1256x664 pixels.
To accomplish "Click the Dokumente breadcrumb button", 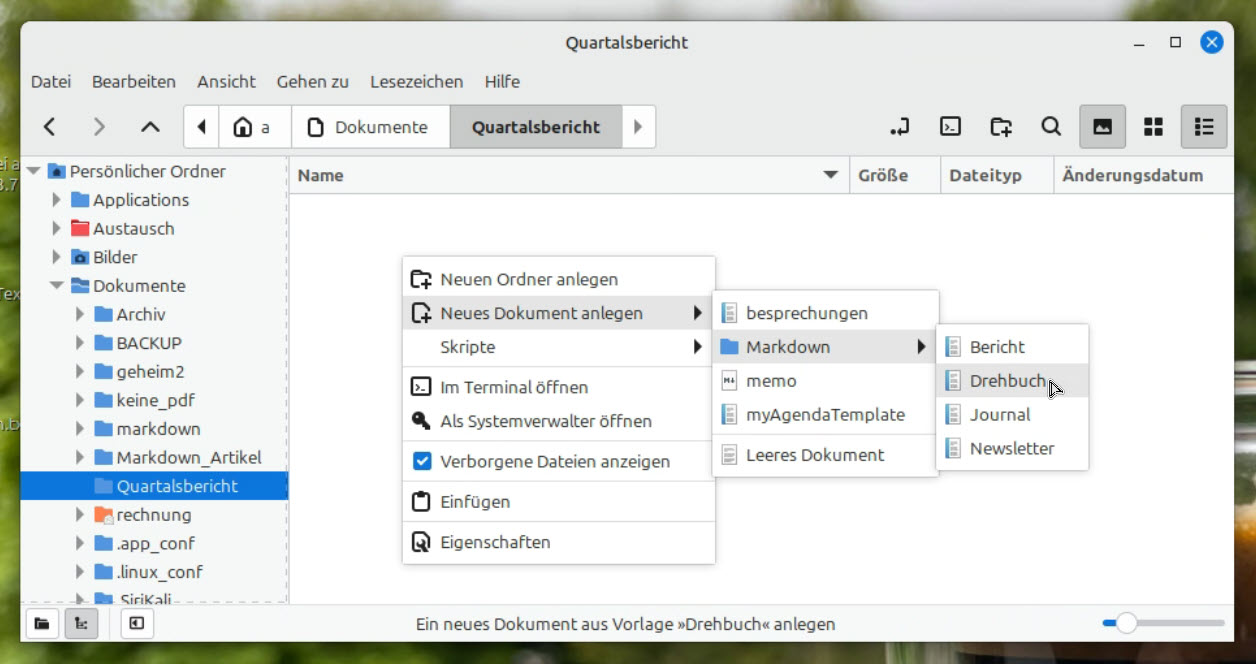I will (368, 127).
